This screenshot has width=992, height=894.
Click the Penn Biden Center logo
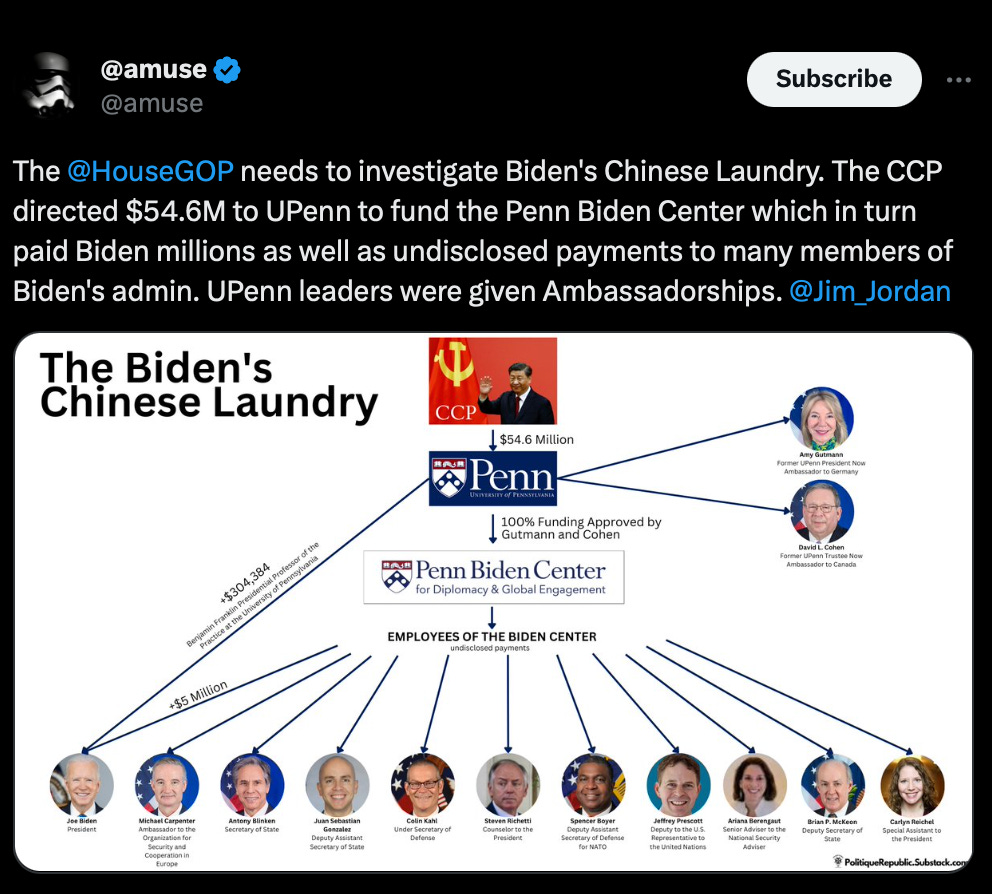pos(493,577)
